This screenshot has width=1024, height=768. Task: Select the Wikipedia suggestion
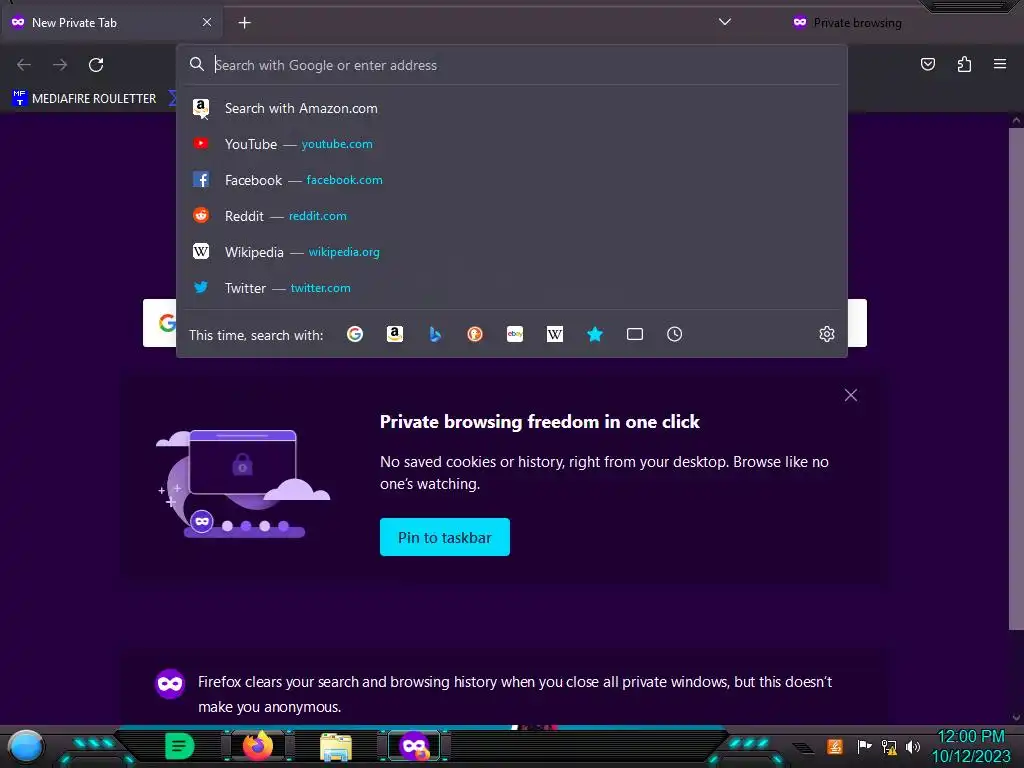(512, 252)
